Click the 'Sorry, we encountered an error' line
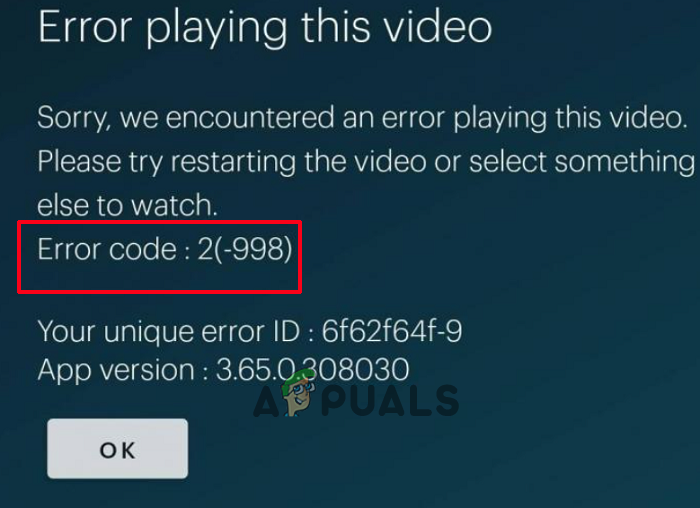The width and height of the screenshot is (700, 508). (x=362, y=118)
